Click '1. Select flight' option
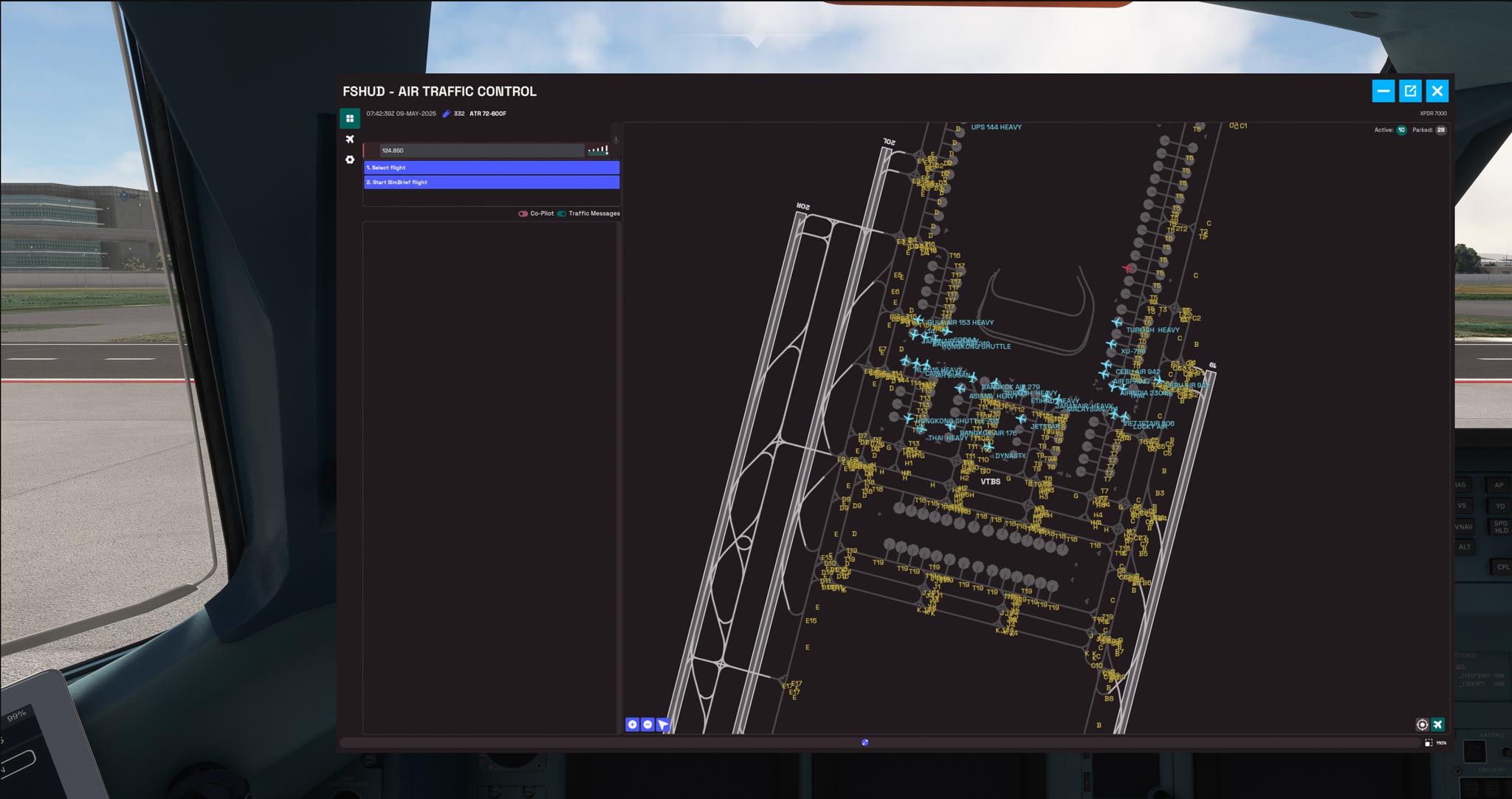This screenshot has height=799, width=1512. [492, 168]
